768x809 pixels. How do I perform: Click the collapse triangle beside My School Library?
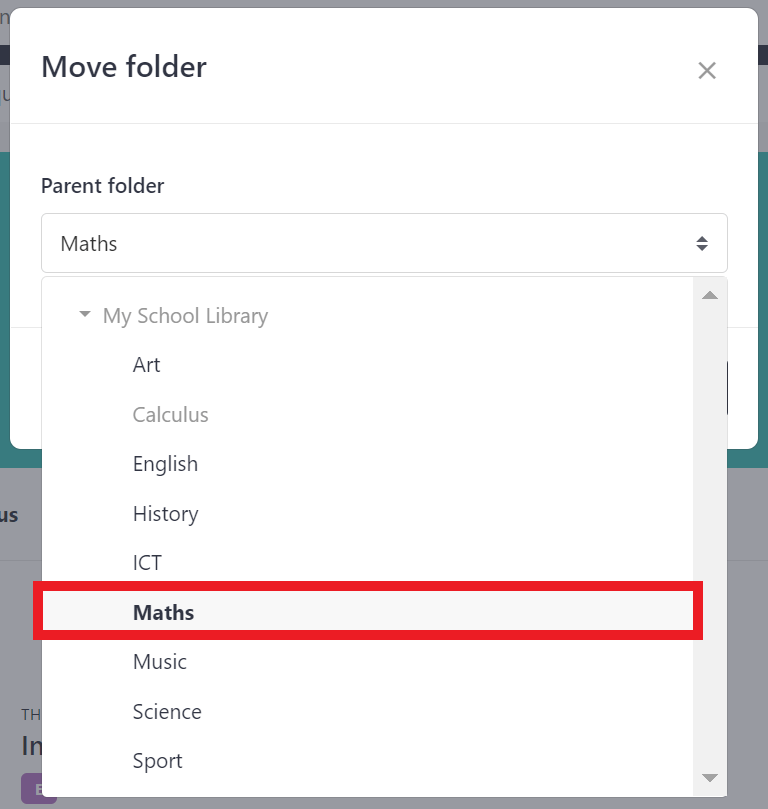coord(84,314)
